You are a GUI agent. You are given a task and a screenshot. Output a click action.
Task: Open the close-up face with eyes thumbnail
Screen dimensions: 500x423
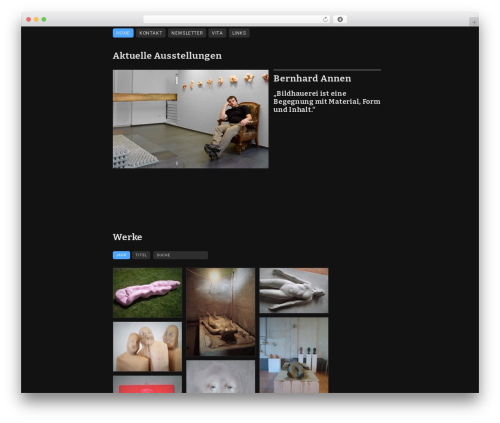click(221, 376)
